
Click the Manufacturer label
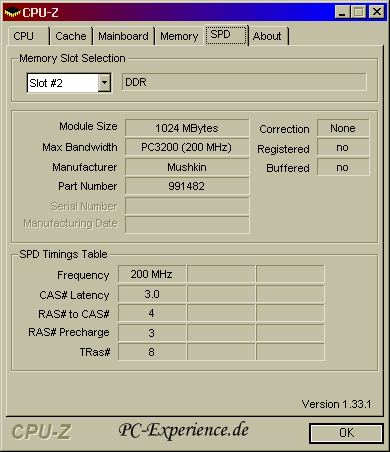(x=85, y=167)
